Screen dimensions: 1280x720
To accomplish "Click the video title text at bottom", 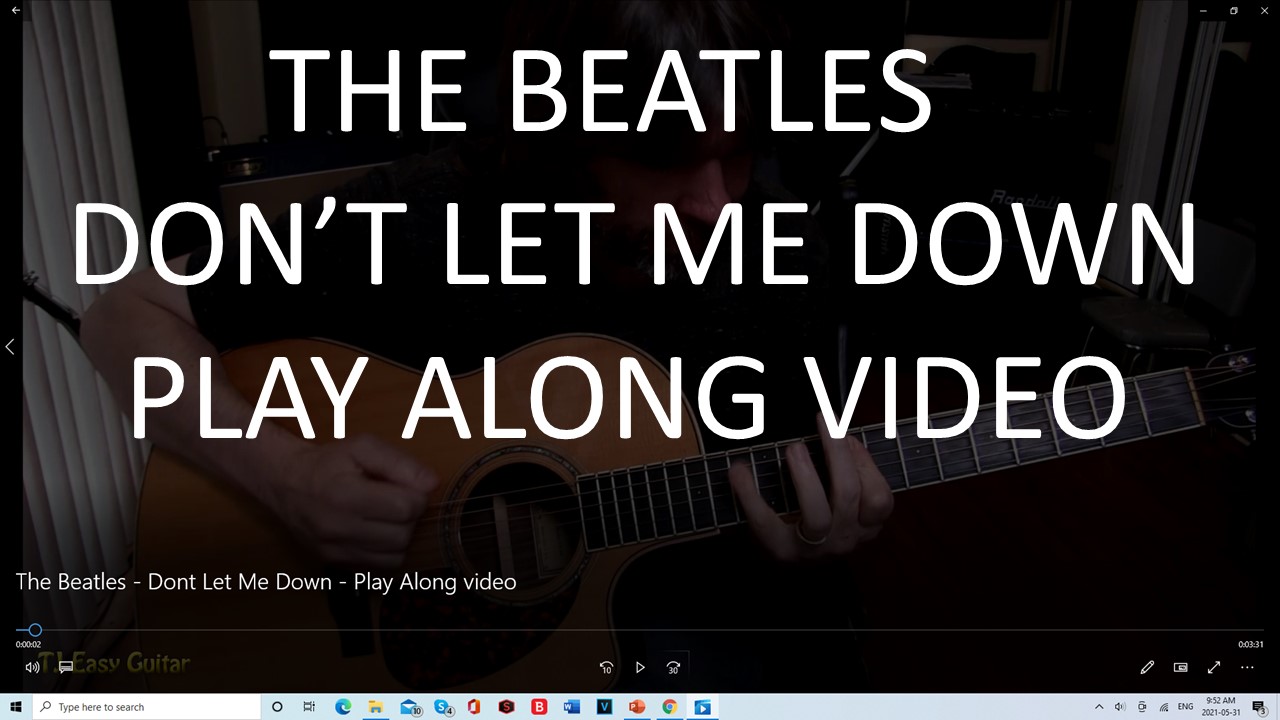I will (x=266, y=581).
